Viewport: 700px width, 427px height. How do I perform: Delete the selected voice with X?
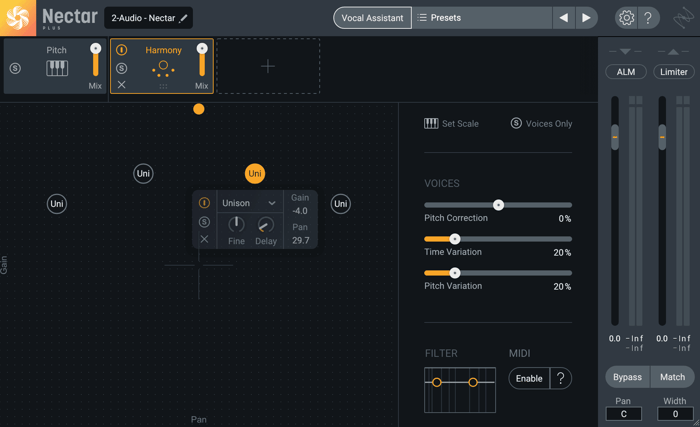204,239
